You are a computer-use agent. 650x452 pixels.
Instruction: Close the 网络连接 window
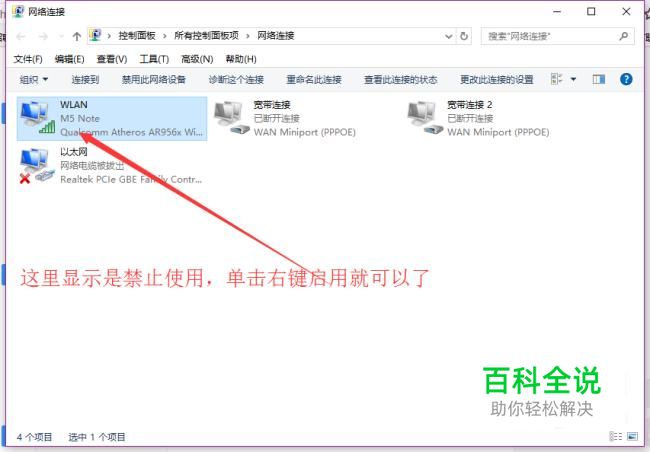626,12
